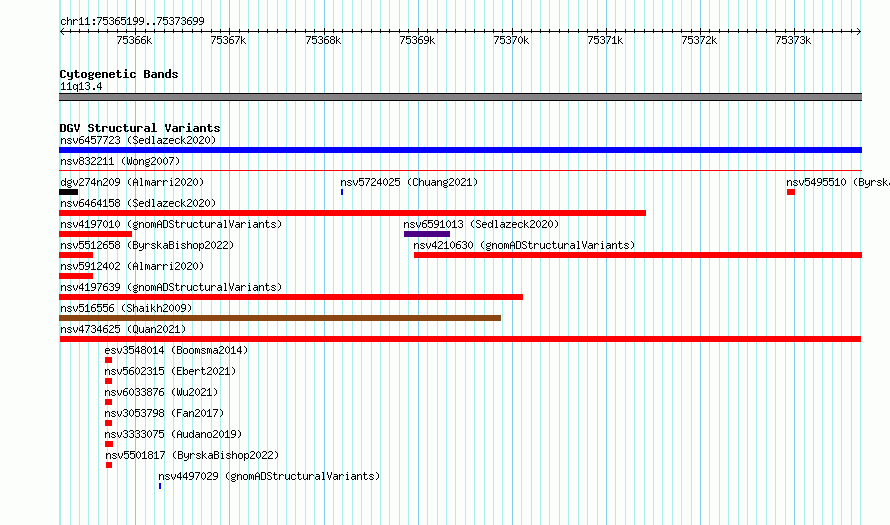Click the 75372k ruler tick label
This screenshot has height=525, width=890.
[x=699, y=40]
